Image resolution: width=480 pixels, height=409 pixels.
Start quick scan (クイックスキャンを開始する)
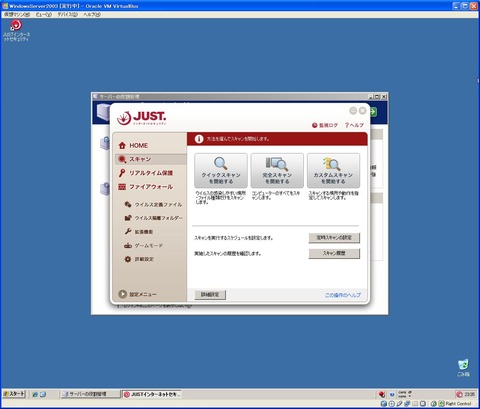221,171
